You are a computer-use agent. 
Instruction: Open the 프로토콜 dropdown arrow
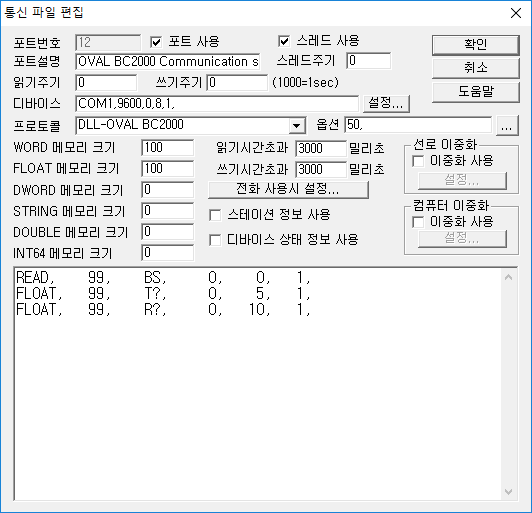pyautogui.click(x=297, y=126)
